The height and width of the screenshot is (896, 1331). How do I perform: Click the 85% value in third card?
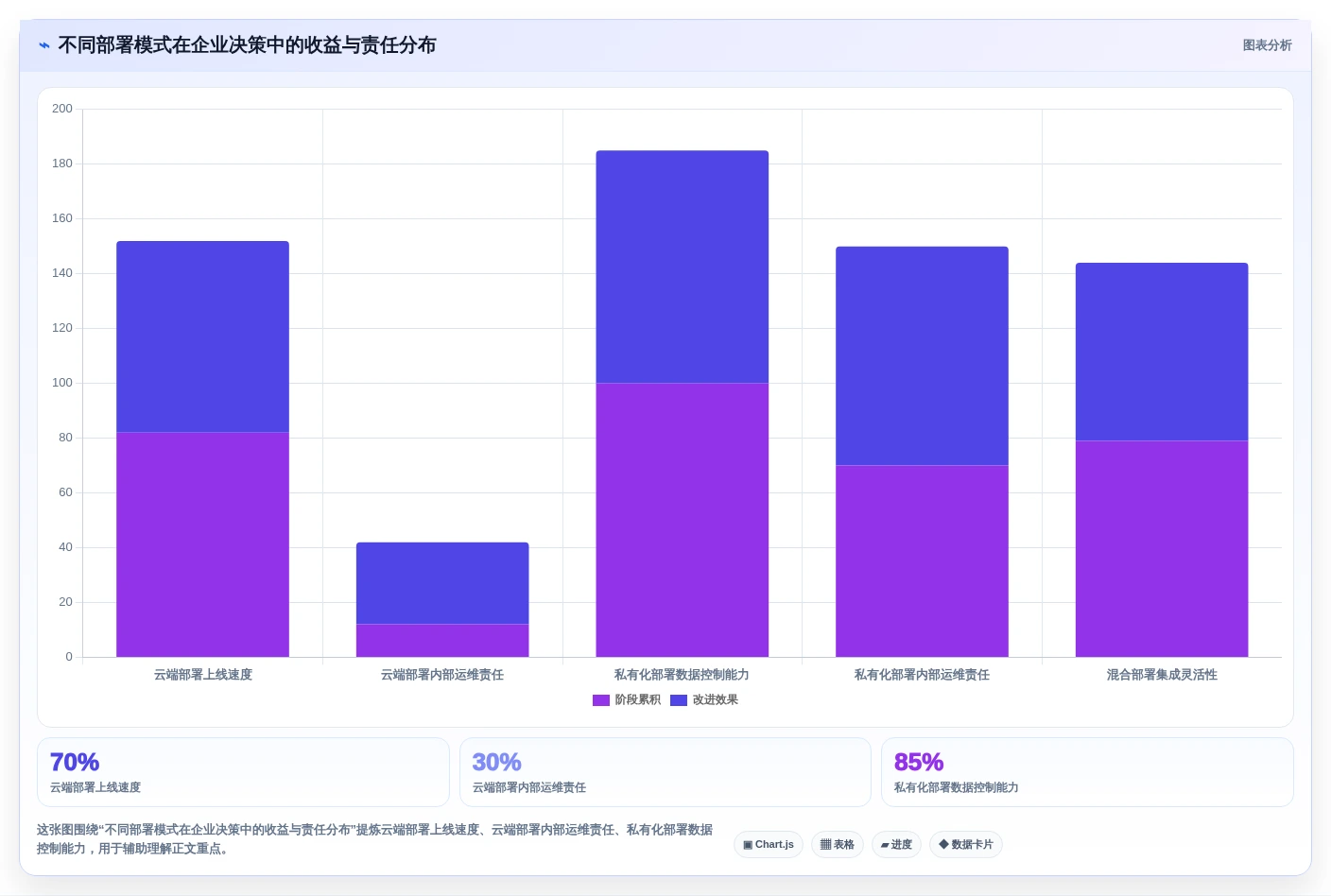(919, 762)
